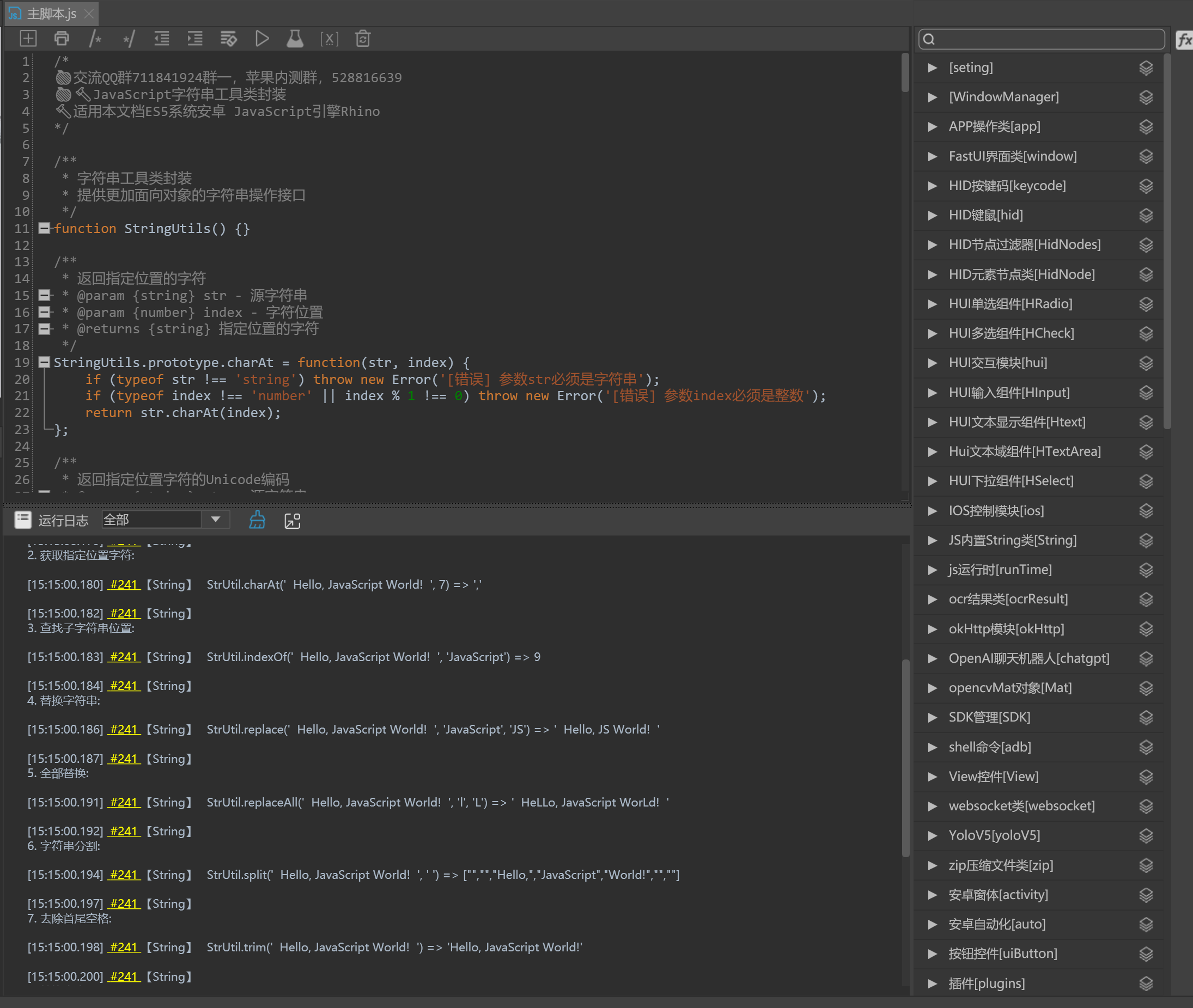Click the print icon in editor toolbar

coord(62,39)
